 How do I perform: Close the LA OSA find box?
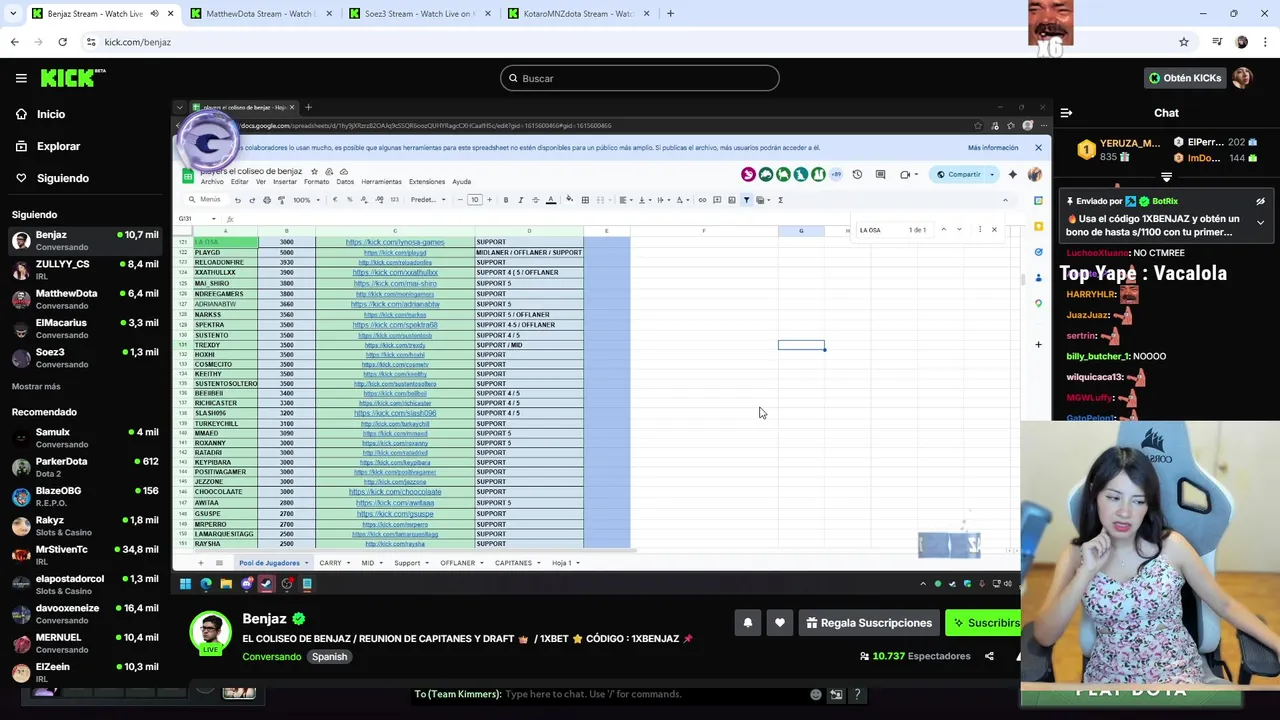994,230
